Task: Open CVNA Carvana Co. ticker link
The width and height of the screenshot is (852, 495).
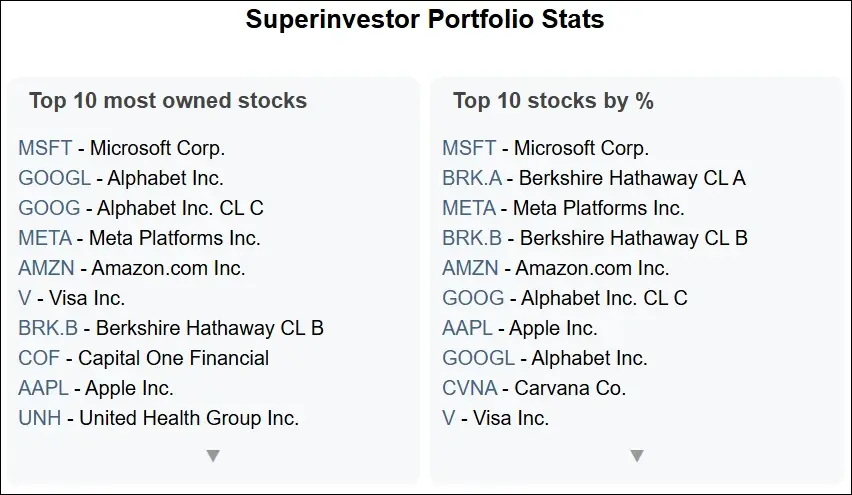Action: pyautogui.click(x=470, y=388)
